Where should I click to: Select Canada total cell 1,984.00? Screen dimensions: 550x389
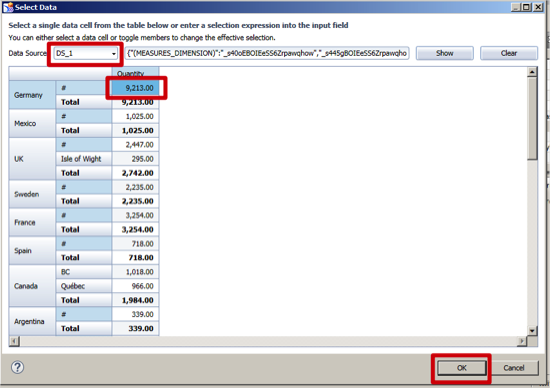(135, 300)
